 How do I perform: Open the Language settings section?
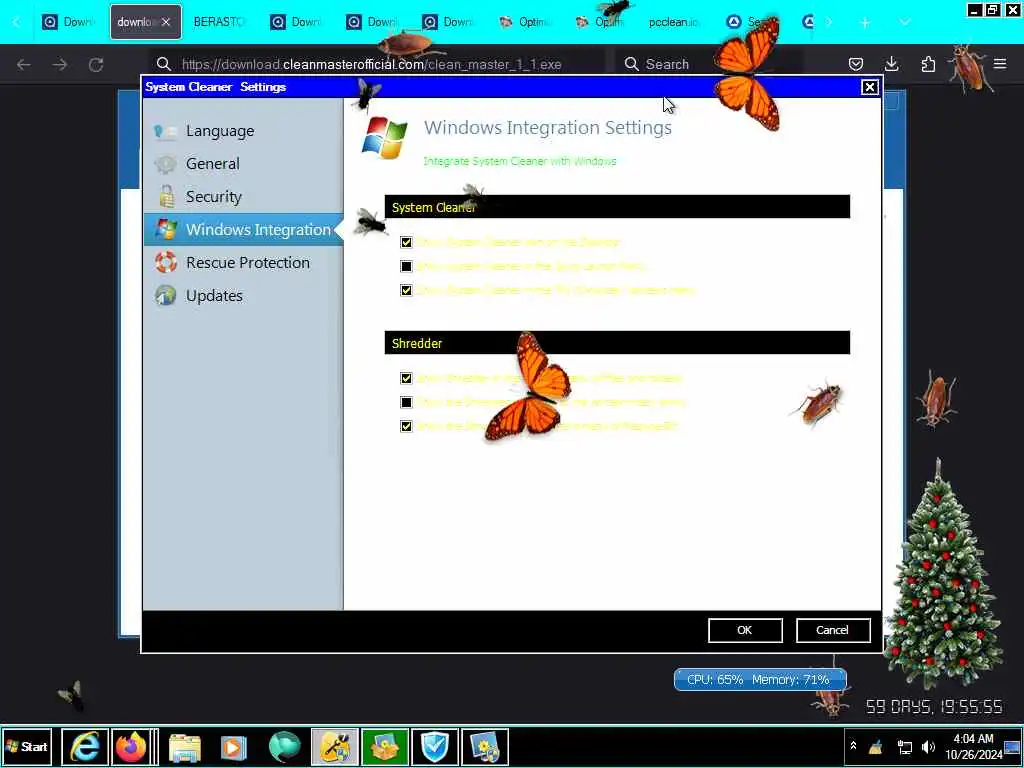pos(243,131)
